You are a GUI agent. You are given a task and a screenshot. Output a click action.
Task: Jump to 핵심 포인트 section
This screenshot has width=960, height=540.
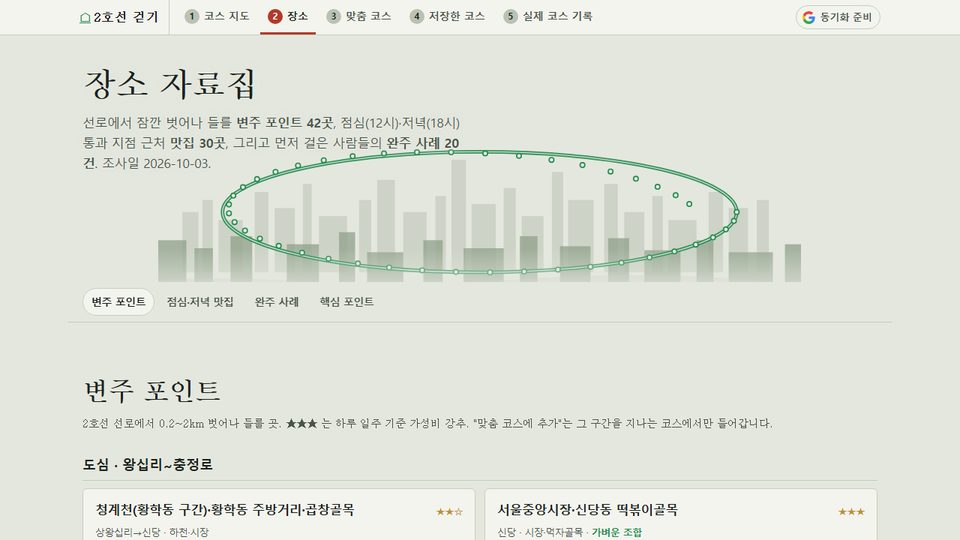pyautogui.click(x=347, y=302)
